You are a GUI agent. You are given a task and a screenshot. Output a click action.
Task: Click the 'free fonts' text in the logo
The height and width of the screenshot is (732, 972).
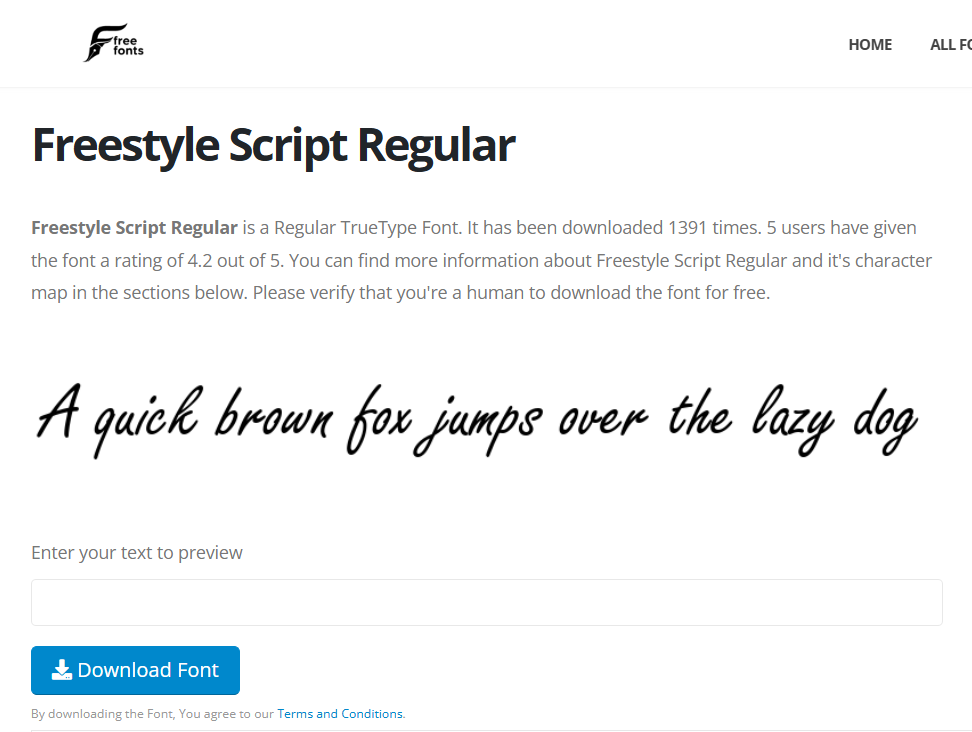pyautogui.click(x=128, y=45)
